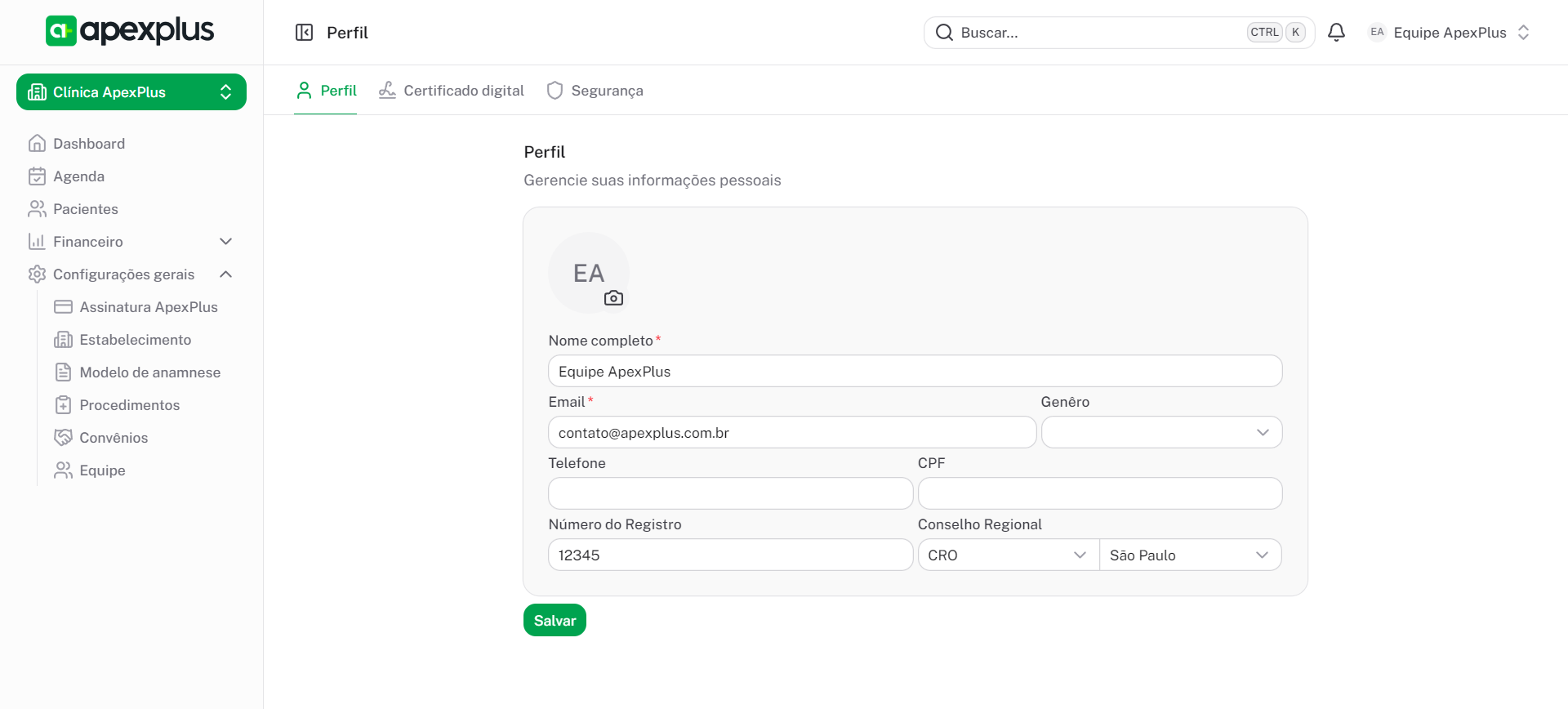Image resolution: width=1568 pixels, height=709 pixels.
Task: Open Modelo de anamnese page
Action: click(149, 372)
